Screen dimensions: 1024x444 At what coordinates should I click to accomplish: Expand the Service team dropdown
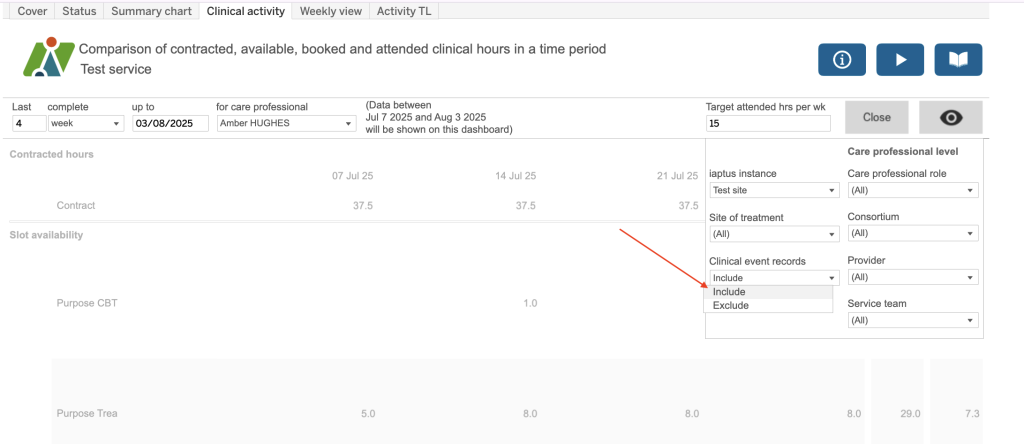point(912,320)
